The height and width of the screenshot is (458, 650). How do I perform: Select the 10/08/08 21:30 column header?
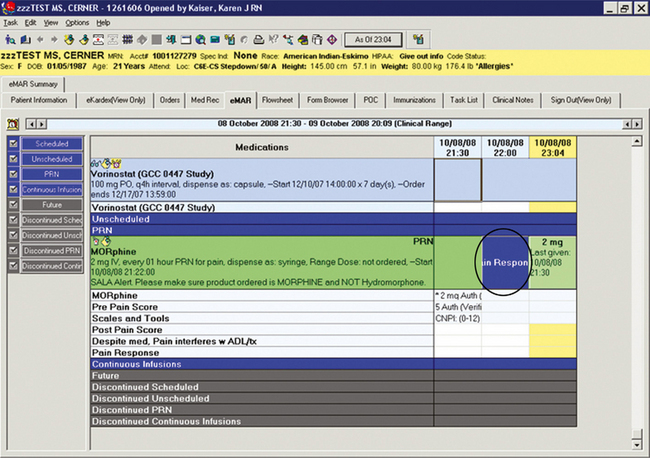click(458, 148)
